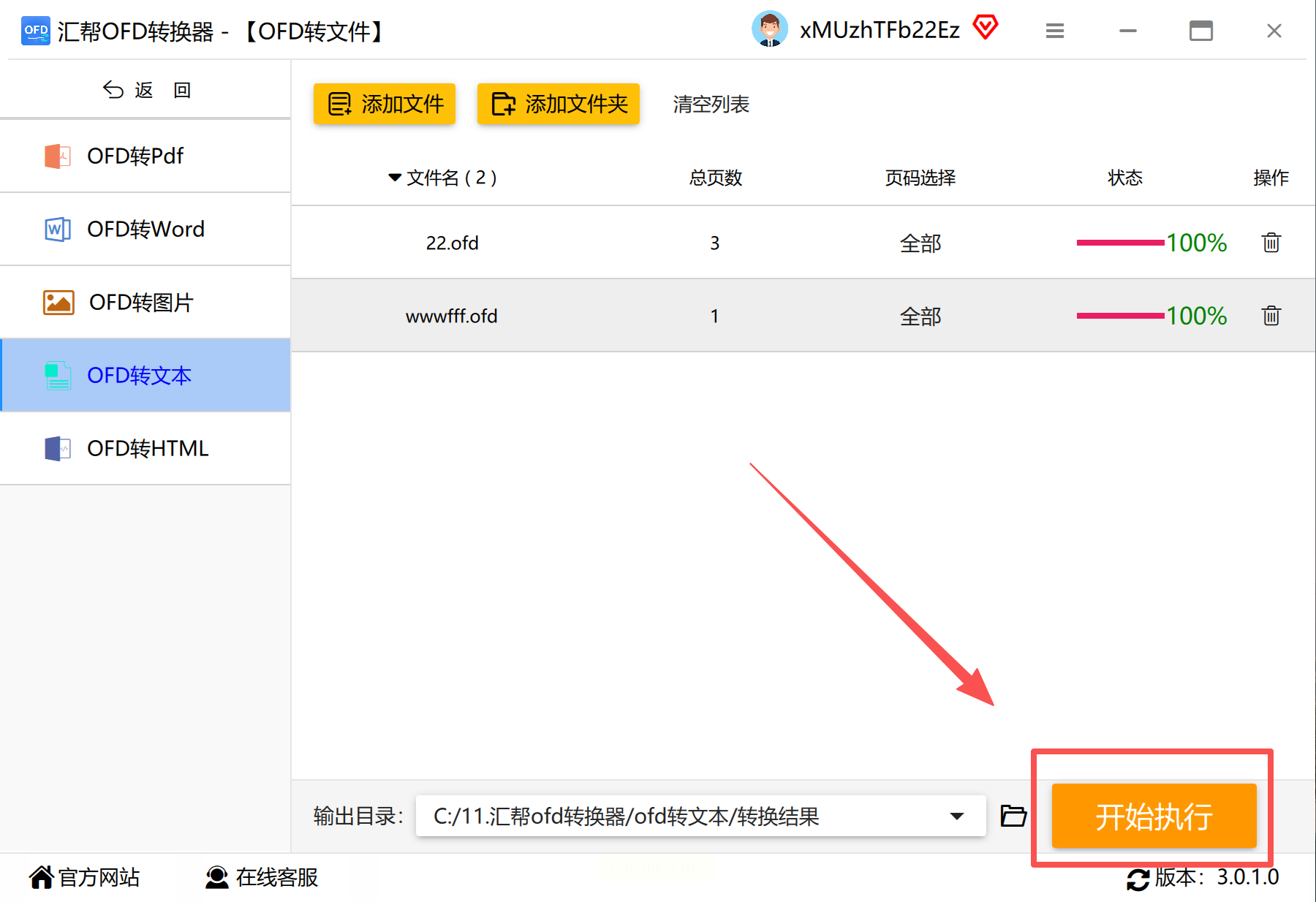This screenshot has height=902, width=1316.
Task: Click the red VIP diamond badge
Action: pyautogui.click(x=986, y=28)
